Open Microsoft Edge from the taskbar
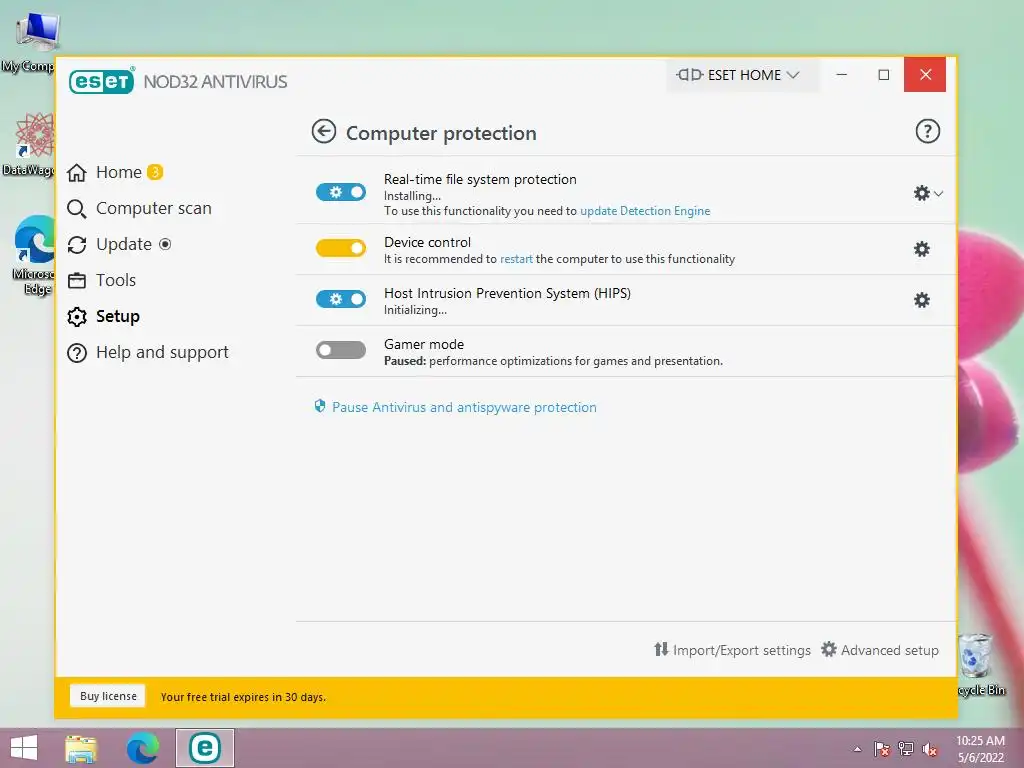This screenshot has height=768, width=1024. pyautogui.click(x=142, y=748)
